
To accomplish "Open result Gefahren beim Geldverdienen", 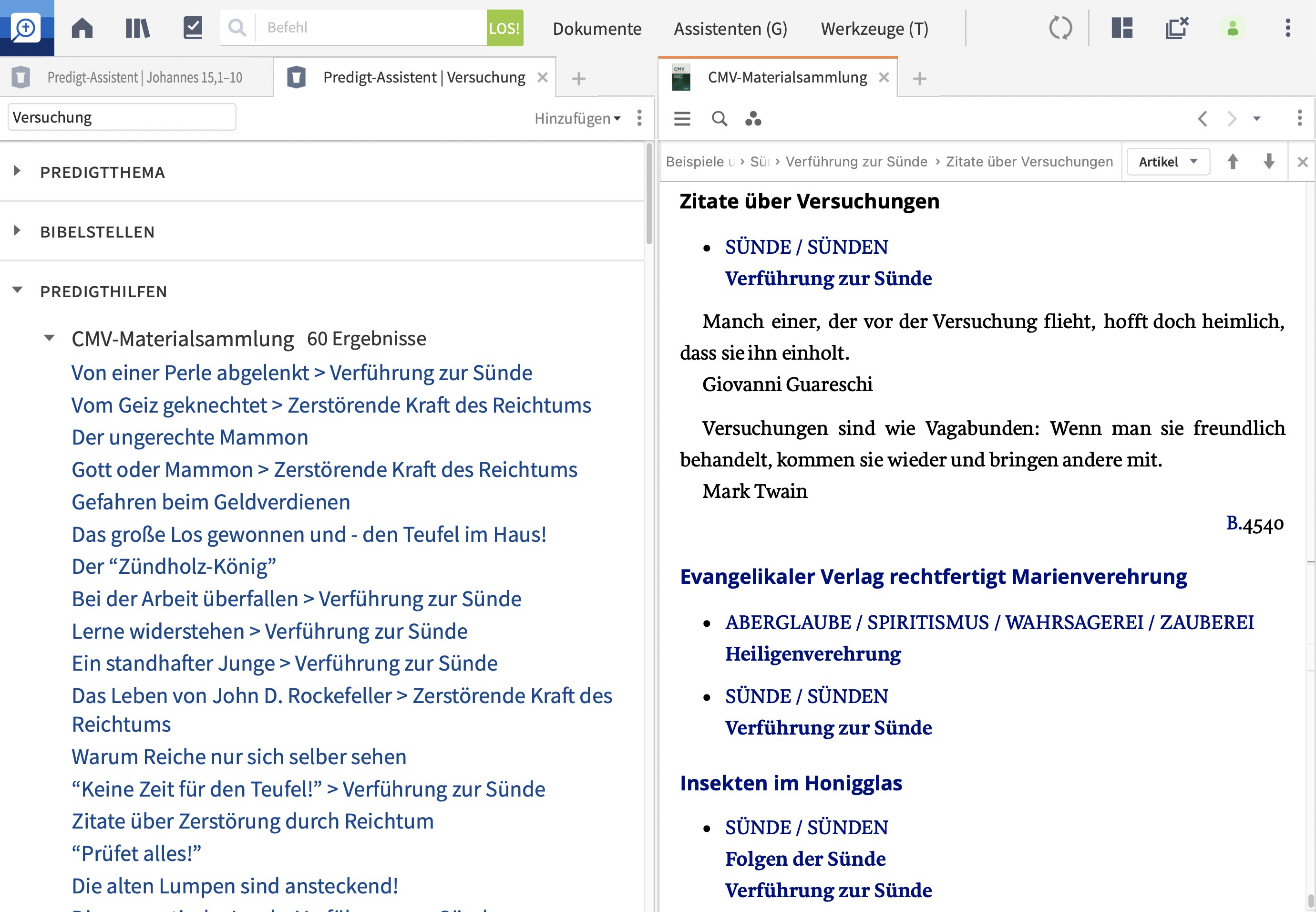I will 211,502.
